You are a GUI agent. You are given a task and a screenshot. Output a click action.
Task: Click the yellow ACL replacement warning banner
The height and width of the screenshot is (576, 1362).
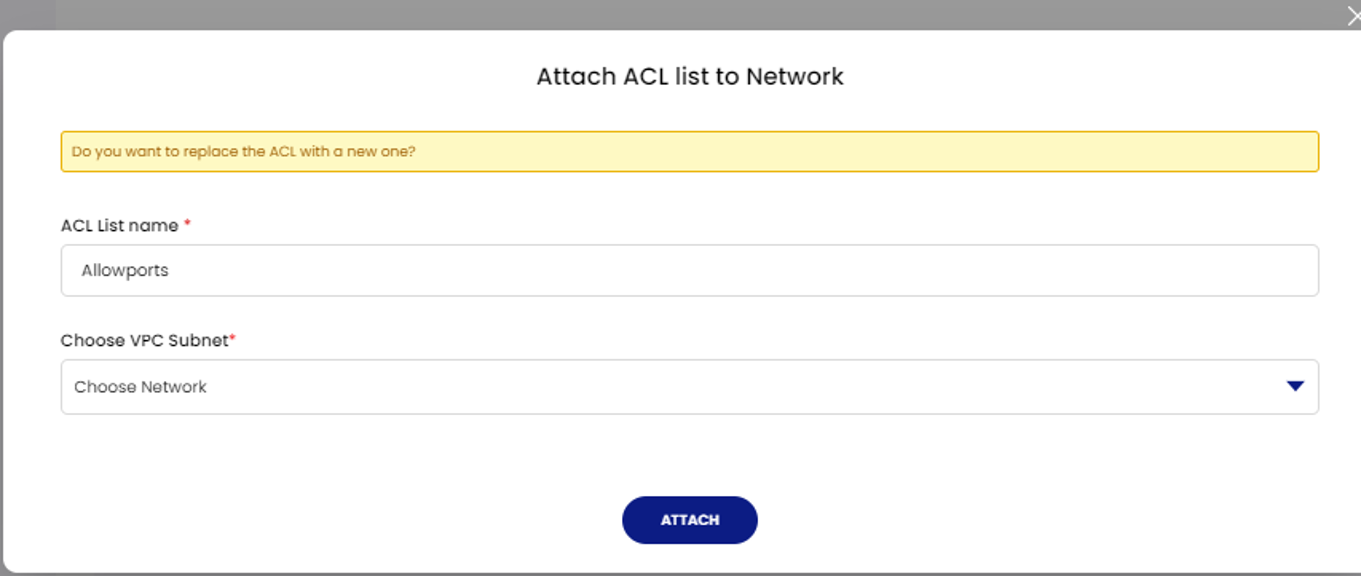tap(689, 151)
